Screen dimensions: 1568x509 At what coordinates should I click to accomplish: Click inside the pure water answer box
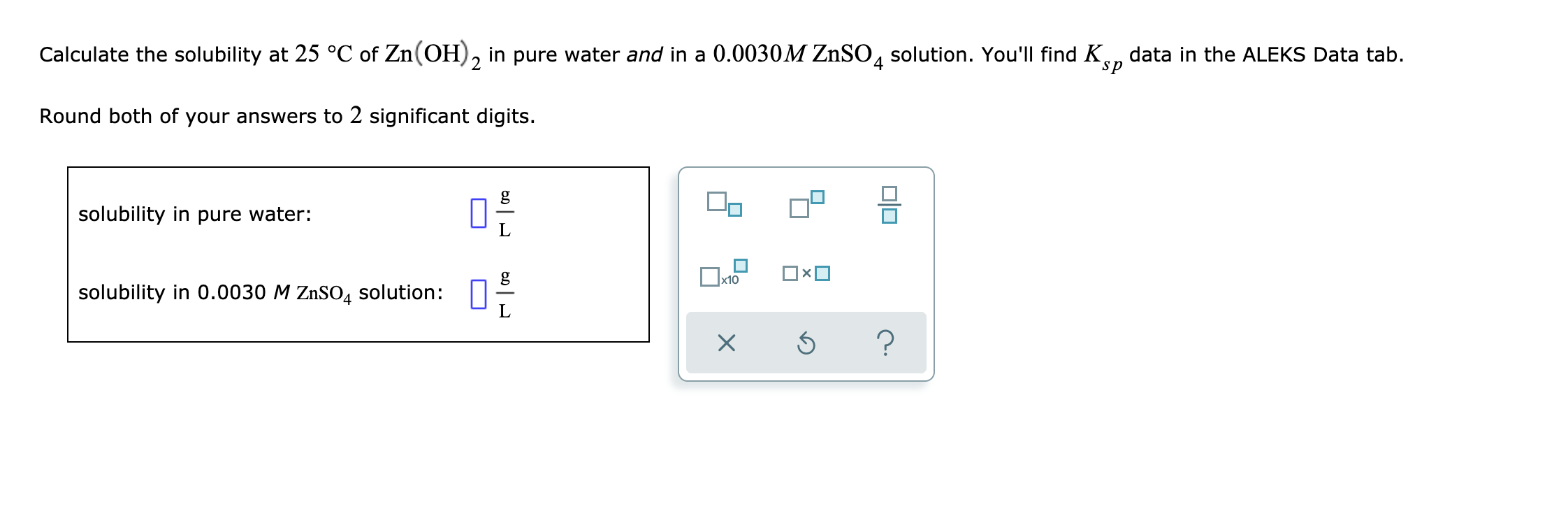click(x=479, y=213)
